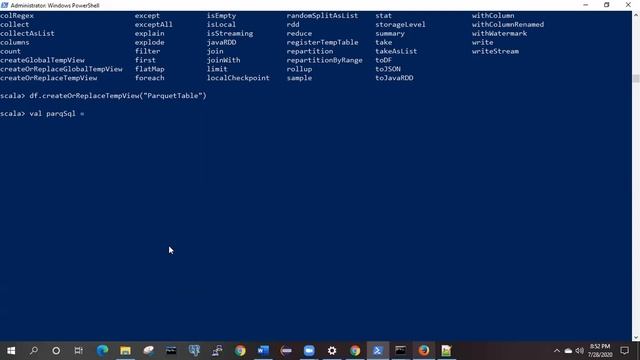Viewport: 640px width, 360px height.
Task: Click 'createGlobalTempView' in completions
Action: (x=42, y=60)
